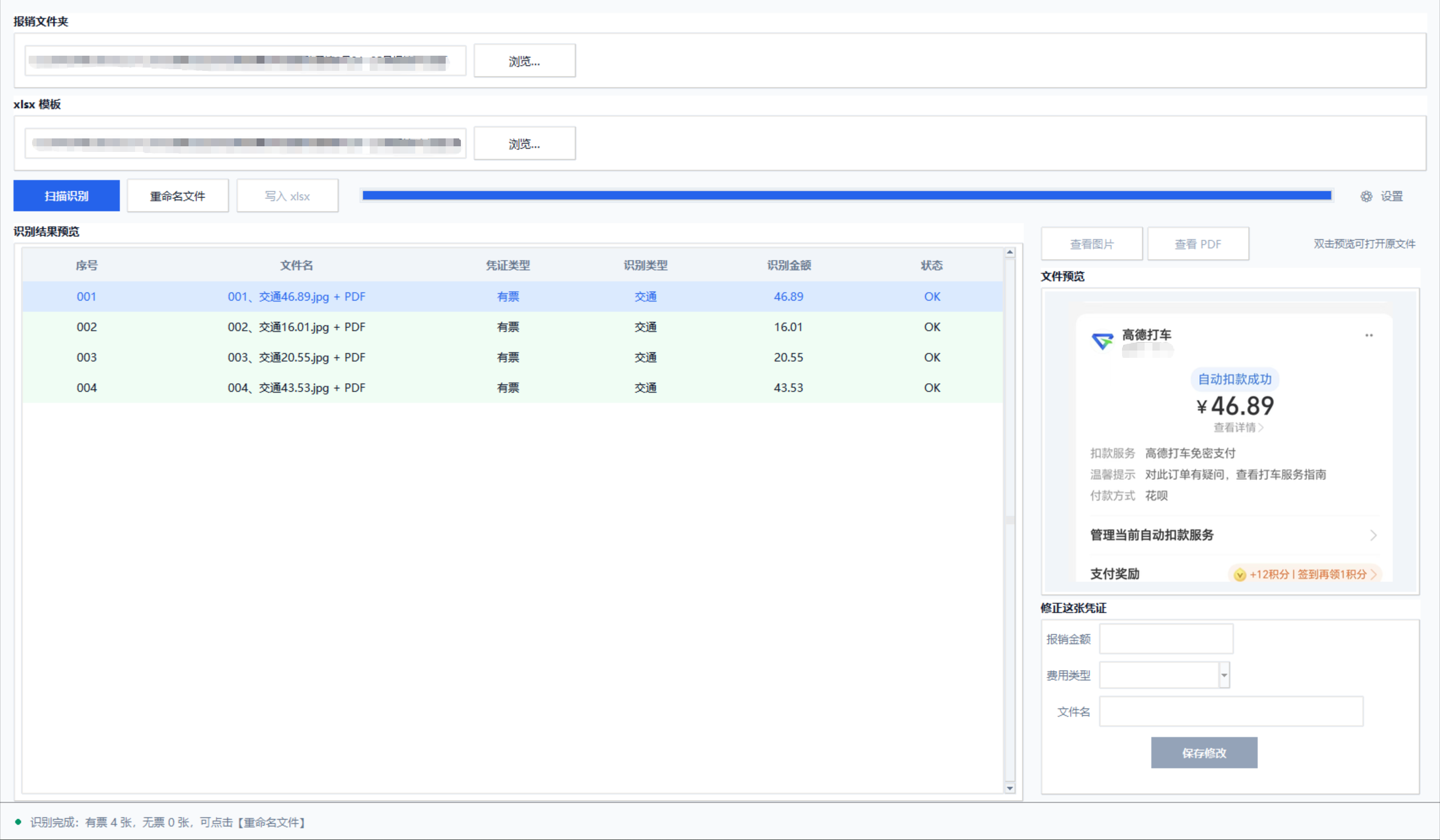Click the 查看图片 button
The image size is (1440, 840).
click(1092, 244)
